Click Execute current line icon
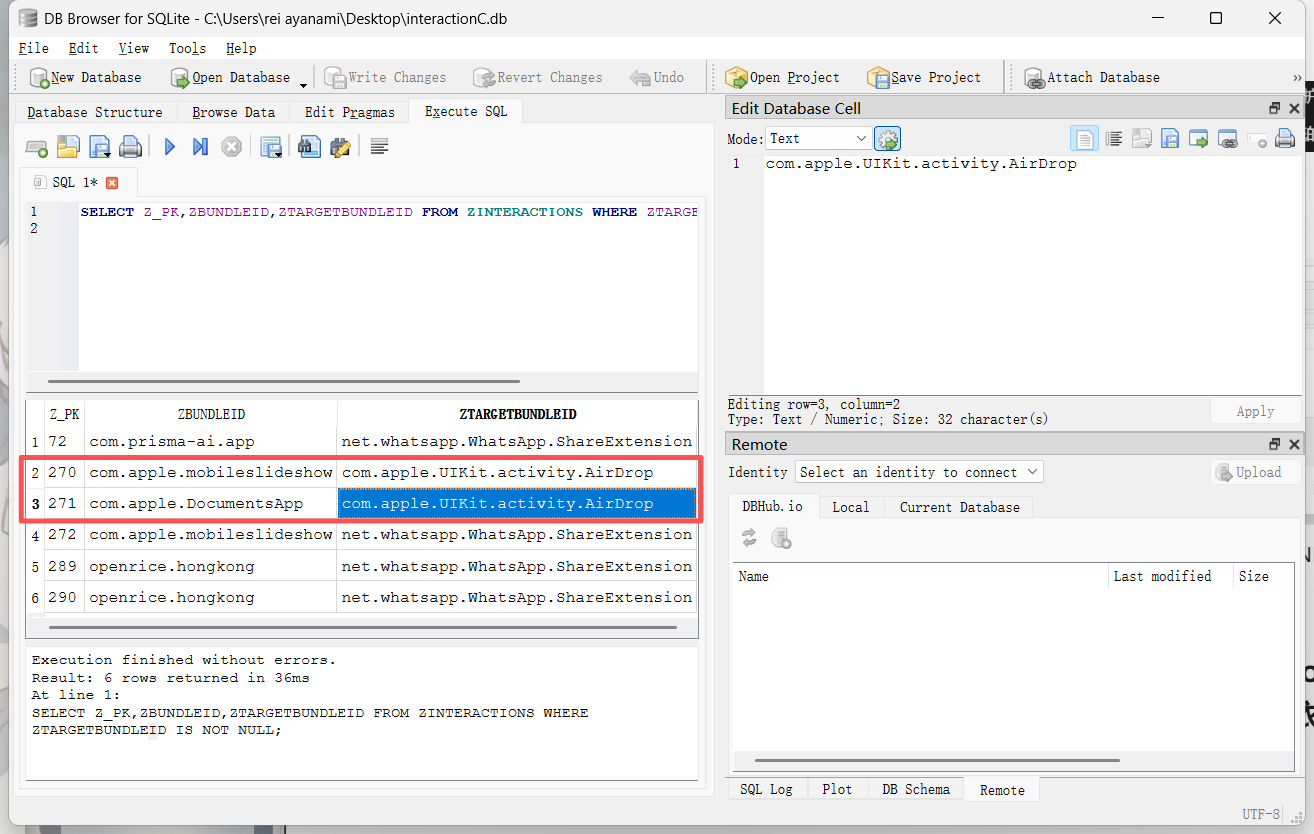The image size is (1314, 834). (x=200, y=147)
